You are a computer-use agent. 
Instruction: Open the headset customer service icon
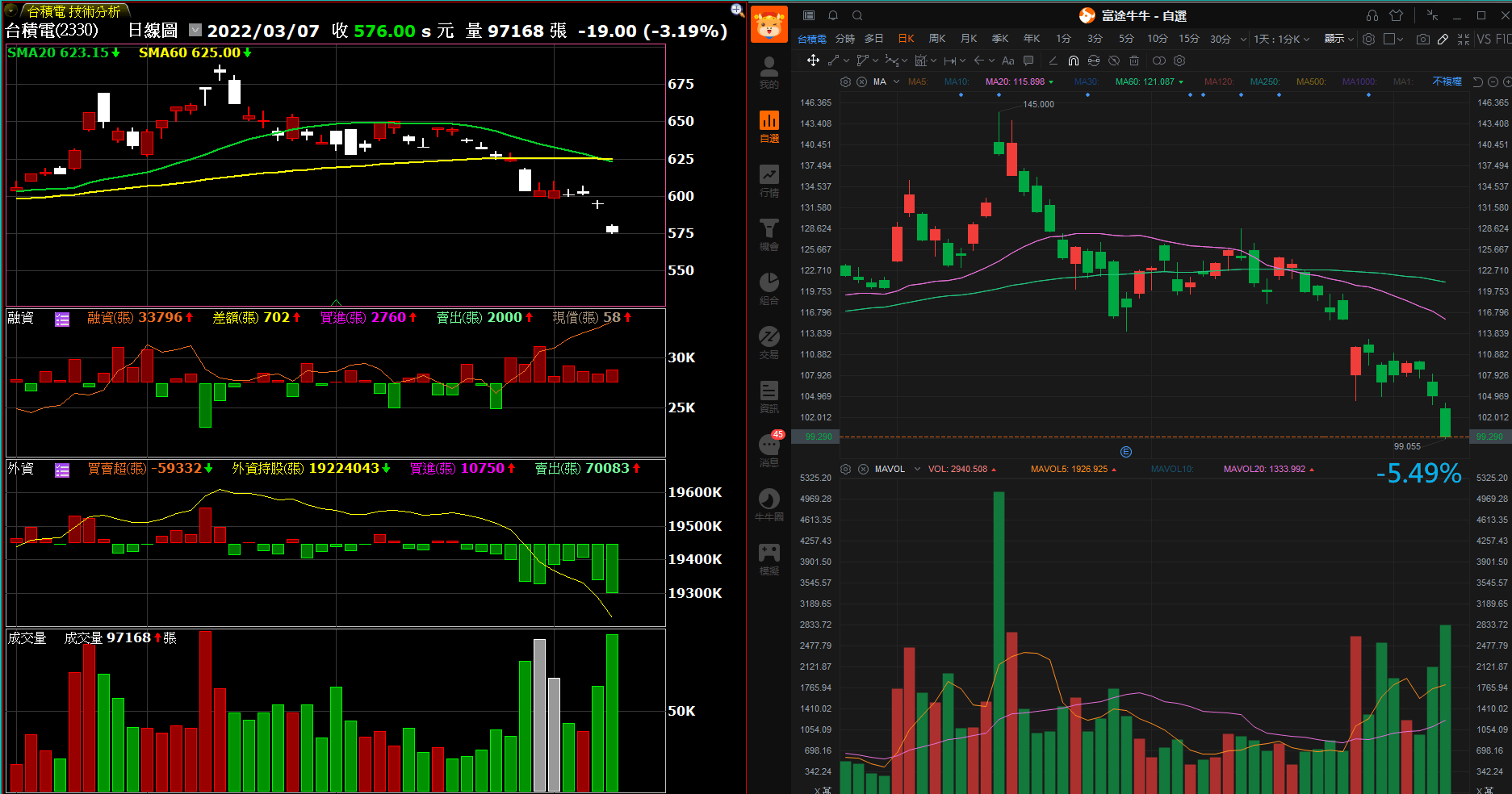pos(1372,15)
